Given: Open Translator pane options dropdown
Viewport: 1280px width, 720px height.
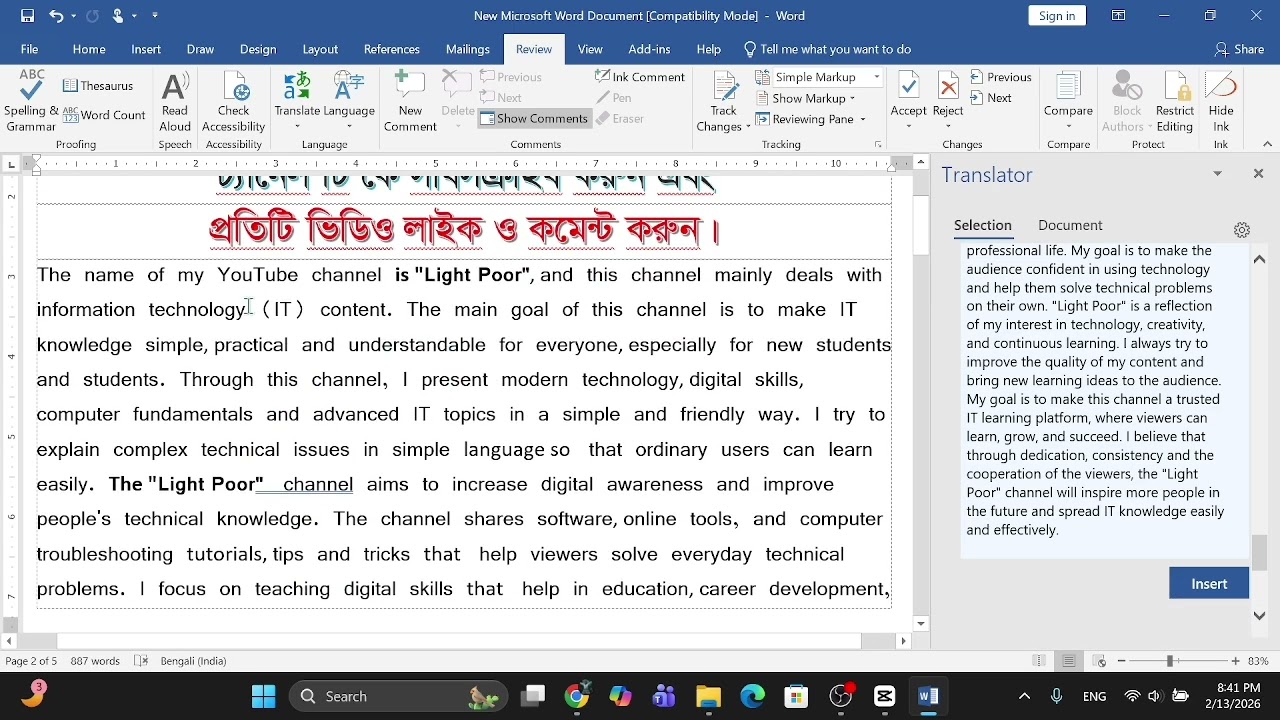Looking at the screenshot, I should (x=1218, y=174).
